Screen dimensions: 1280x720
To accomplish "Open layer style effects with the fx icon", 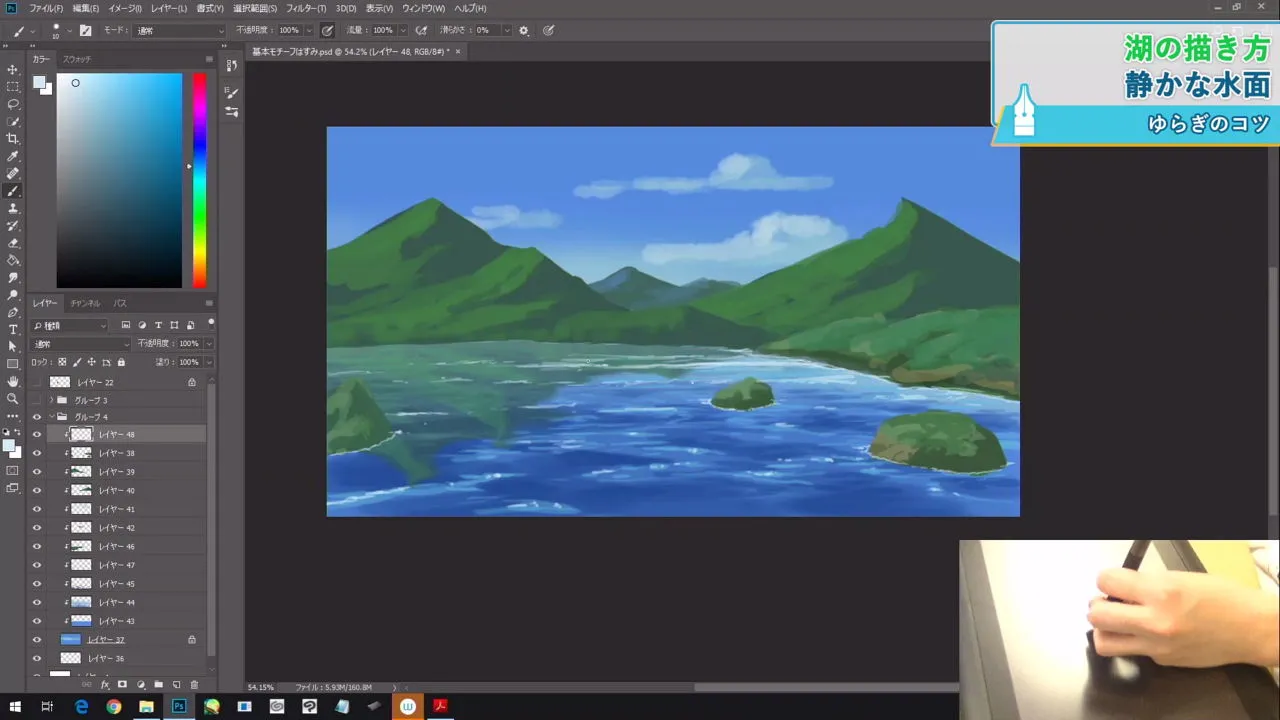I will point(106,684).
